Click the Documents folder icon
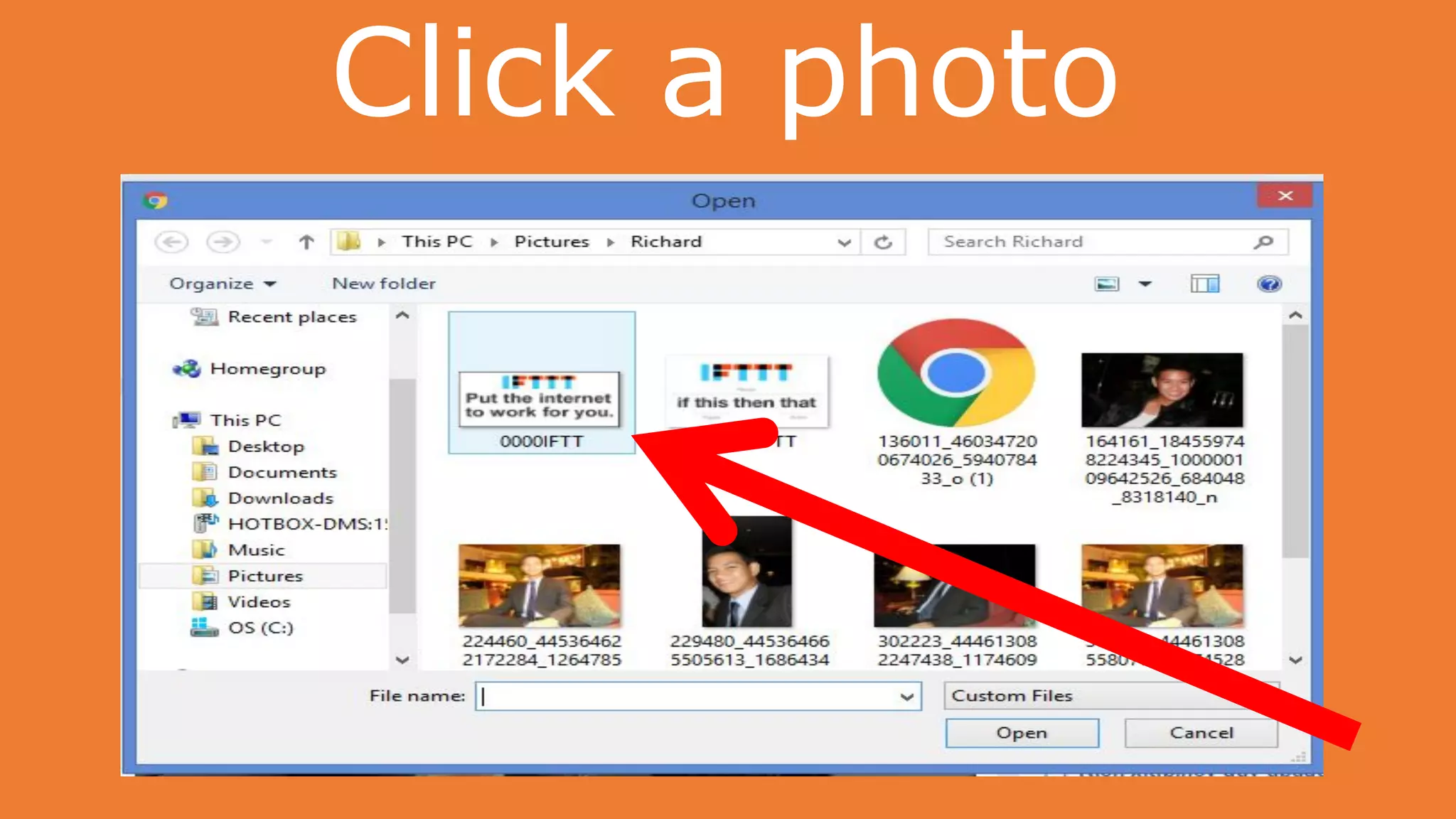1456x819 pixels. [x=205, y=472]
